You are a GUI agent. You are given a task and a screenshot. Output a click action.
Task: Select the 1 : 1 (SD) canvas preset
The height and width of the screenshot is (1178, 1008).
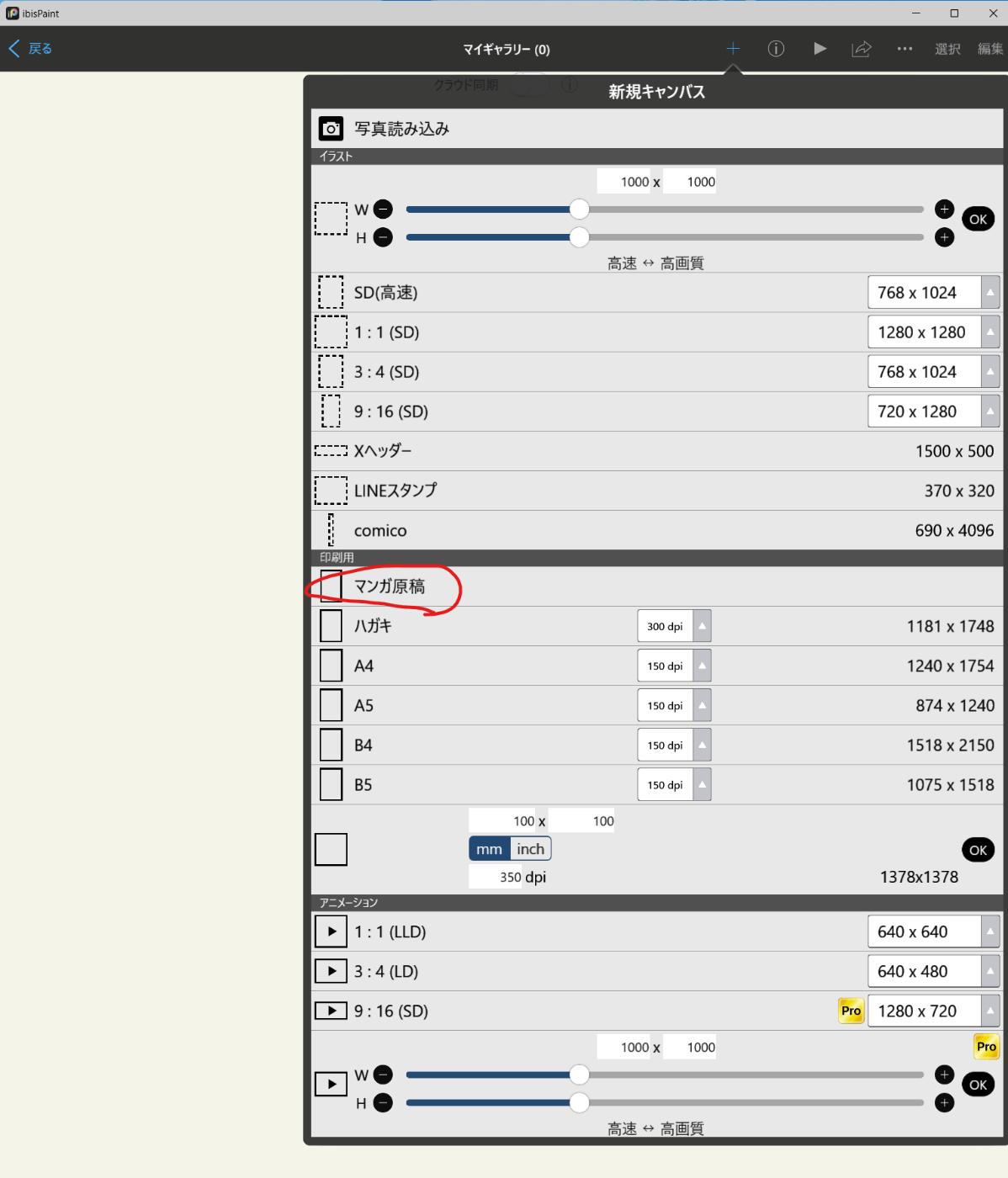click(657, 332)
